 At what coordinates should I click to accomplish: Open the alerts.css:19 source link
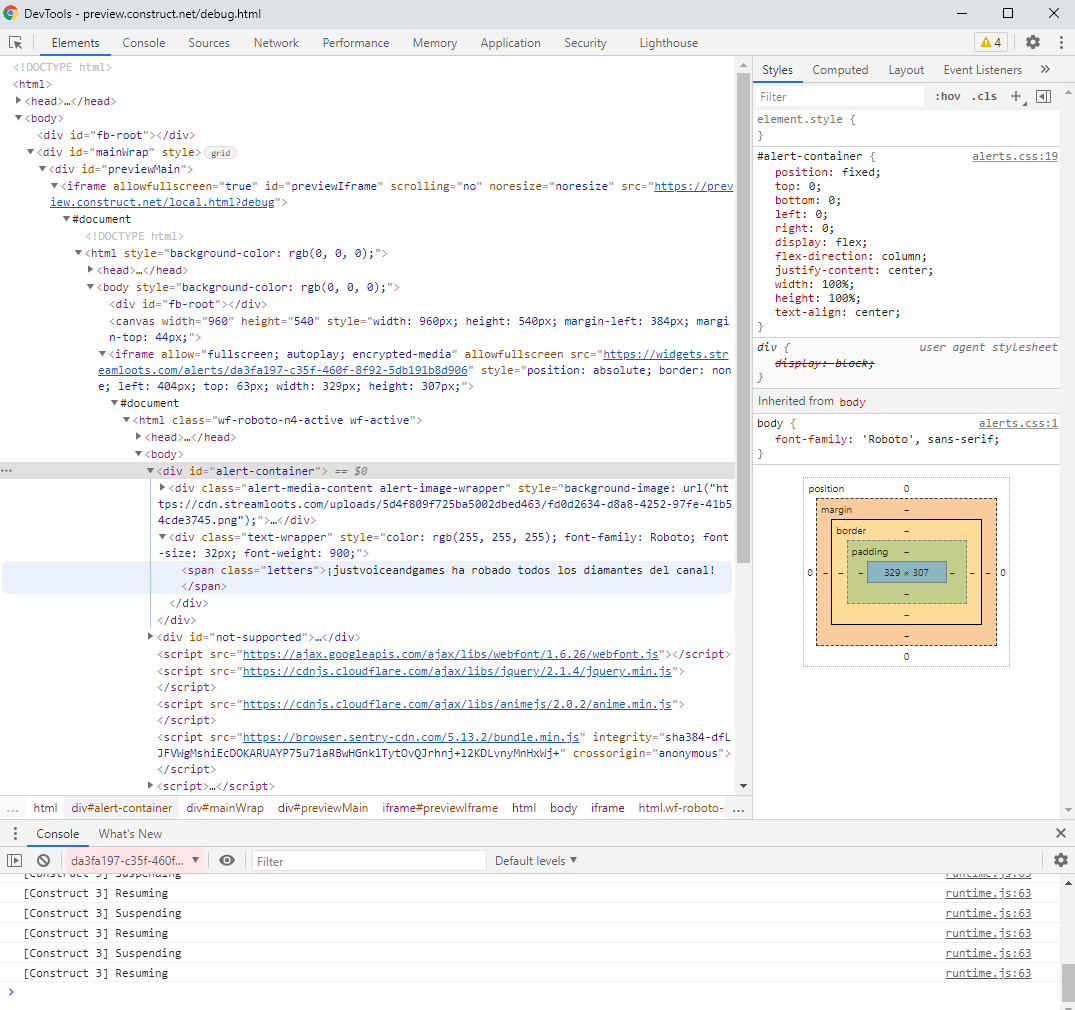point(1014,156)
